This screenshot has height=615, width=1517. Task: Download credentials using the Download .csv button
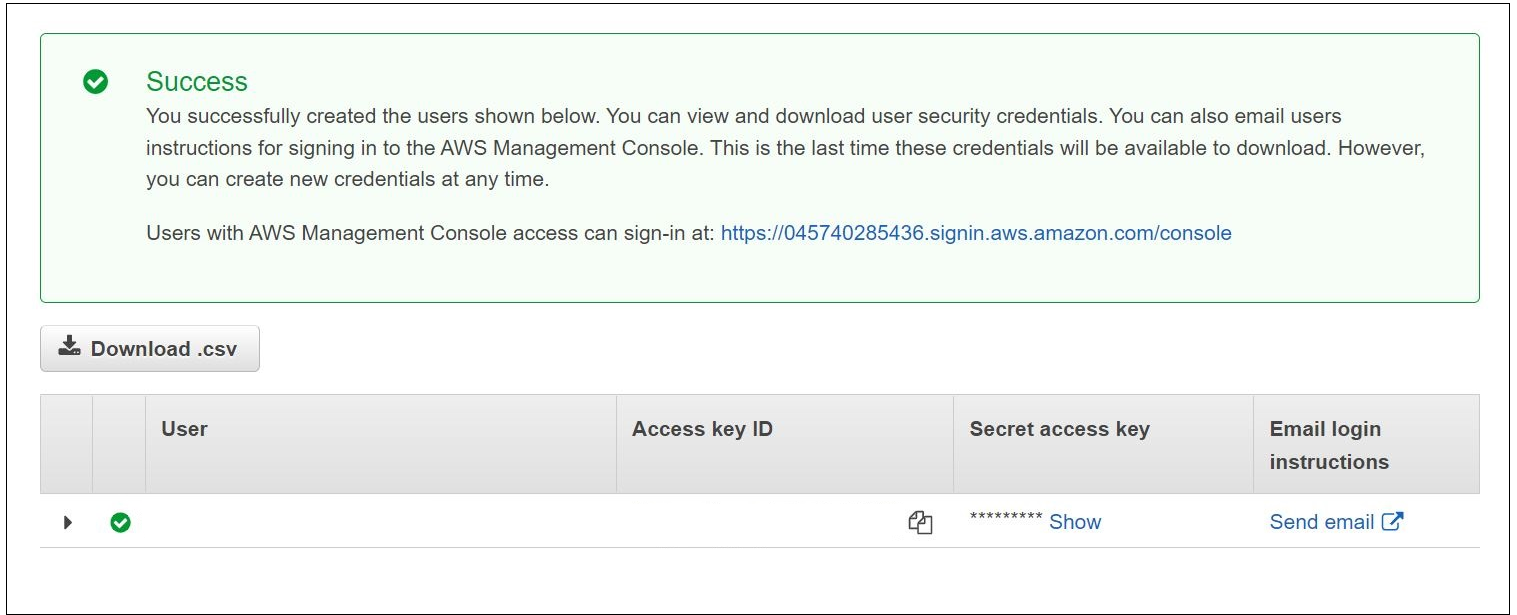click(149, 348)
